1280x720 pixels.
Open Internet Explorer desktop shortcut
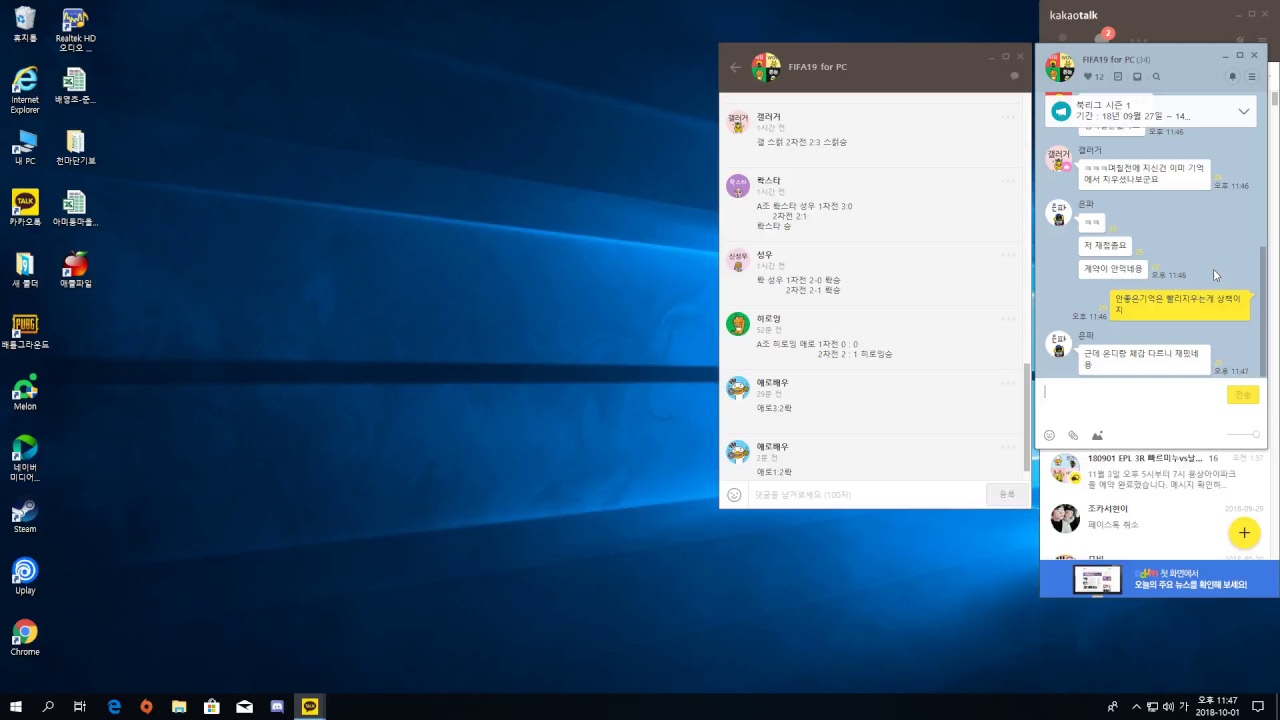pos(25,90)
